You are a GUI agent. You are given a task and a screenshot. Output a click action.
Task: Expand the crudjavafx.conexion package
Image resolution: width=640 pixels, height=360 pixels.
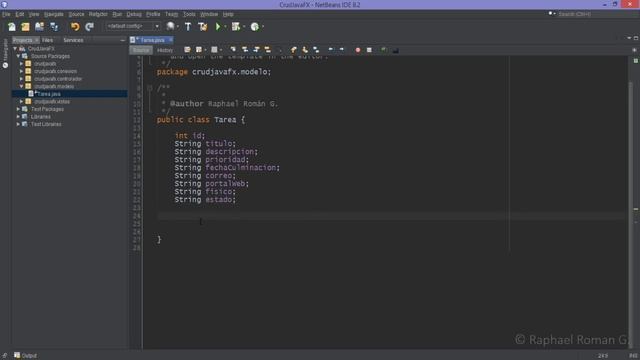(22, 71)
